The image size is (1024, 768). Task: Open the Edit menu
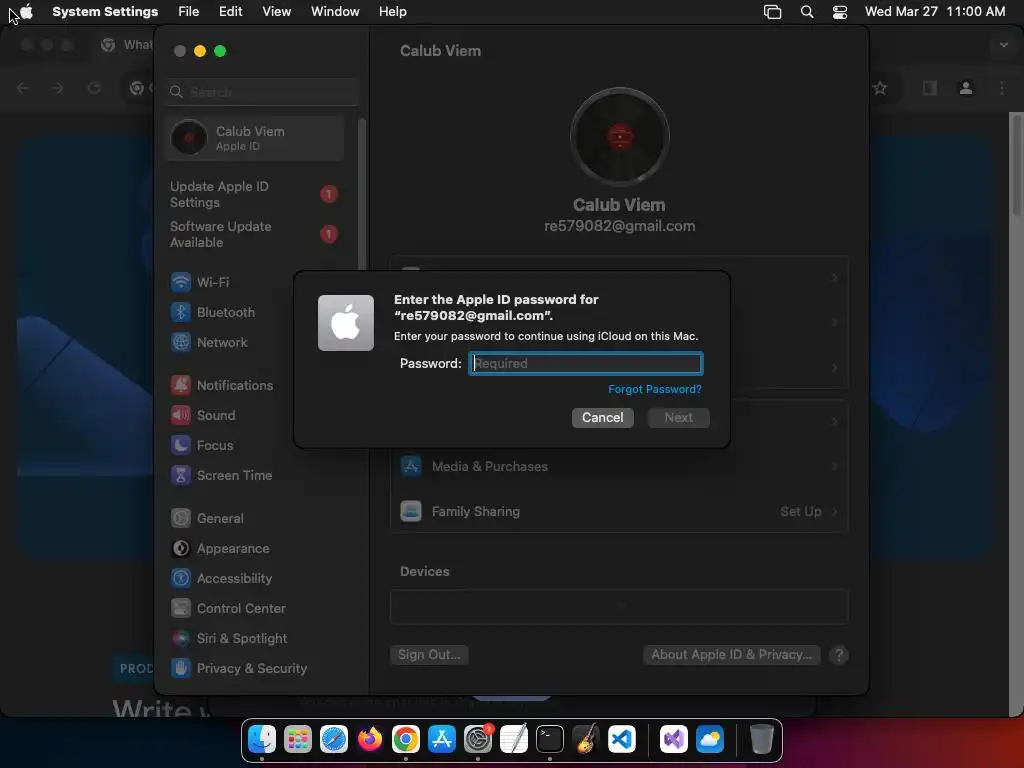coord(231,12)
